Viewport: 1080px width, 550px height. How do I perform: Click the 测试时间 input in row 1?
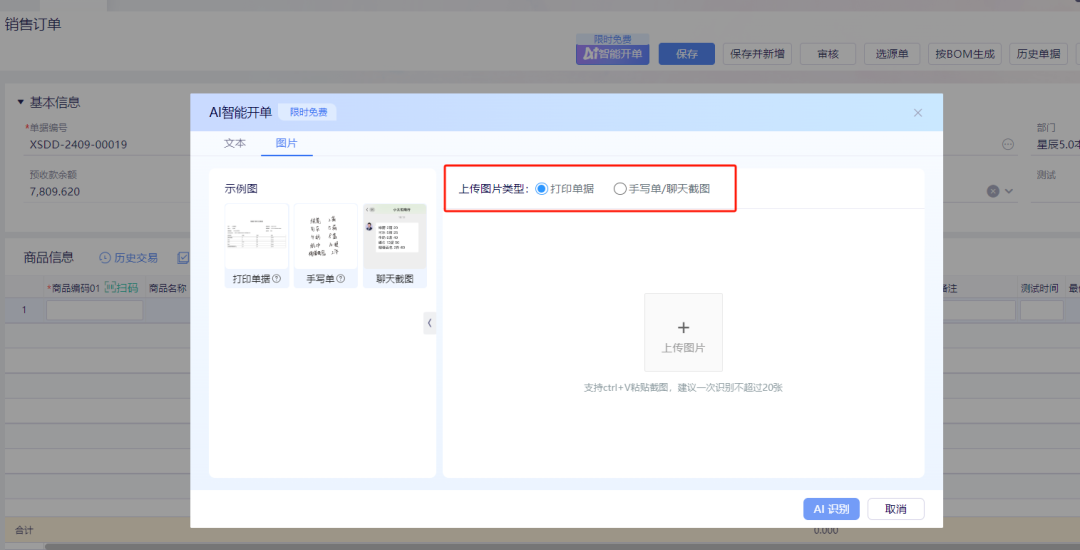tap(1041, 310)
